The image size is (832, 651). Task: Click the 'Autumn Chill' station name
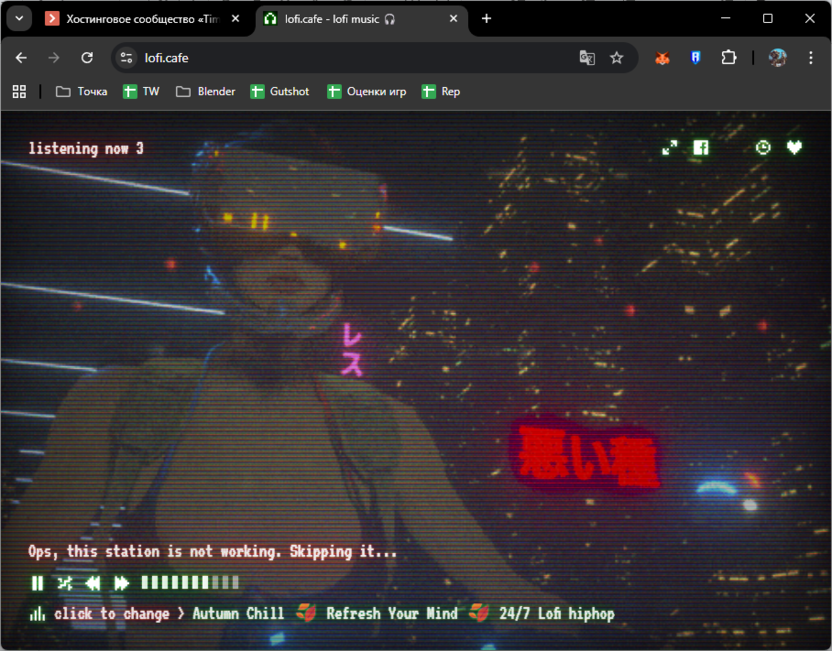pyautogui.click(x=238, y=614)
